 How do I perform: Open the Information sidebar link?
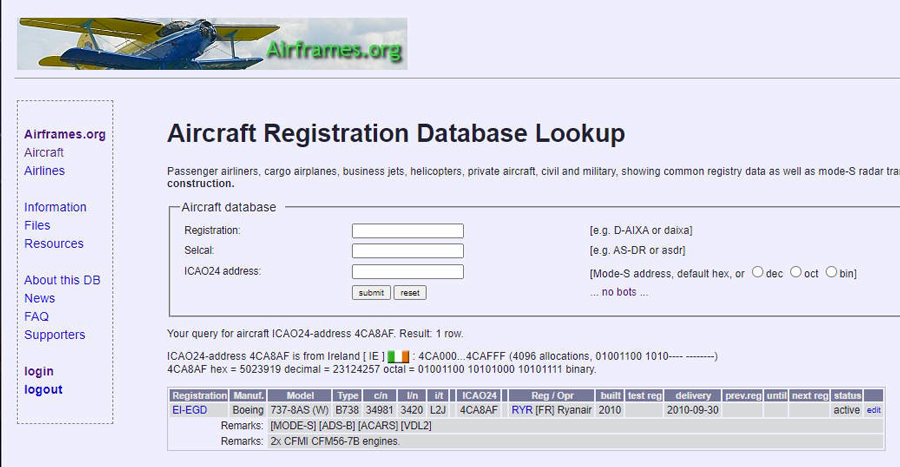pyautogui.click(x=55, y=207)
